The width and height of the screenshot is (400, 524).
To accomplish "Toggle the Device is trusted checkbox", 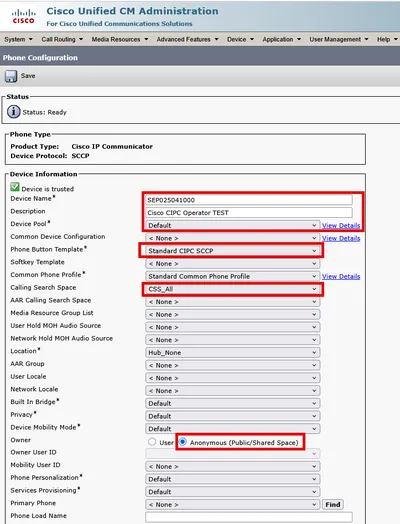I will tap(15, 187).
